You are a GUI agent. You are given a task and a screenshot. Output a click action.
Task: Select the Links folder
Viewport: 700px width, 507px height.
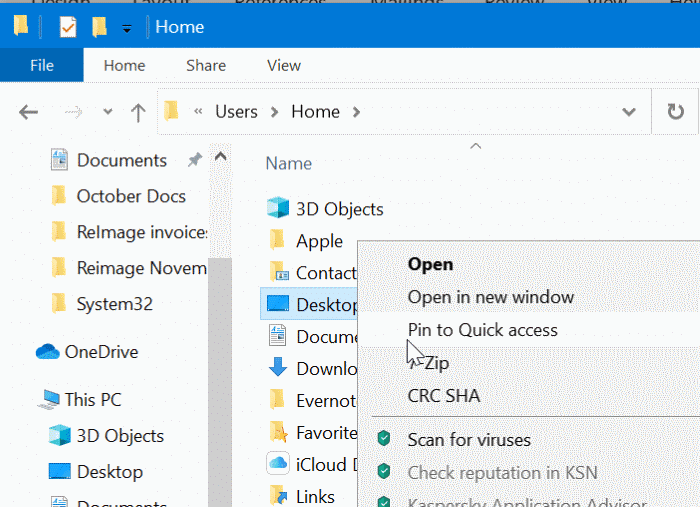click(x=315, y=497)
